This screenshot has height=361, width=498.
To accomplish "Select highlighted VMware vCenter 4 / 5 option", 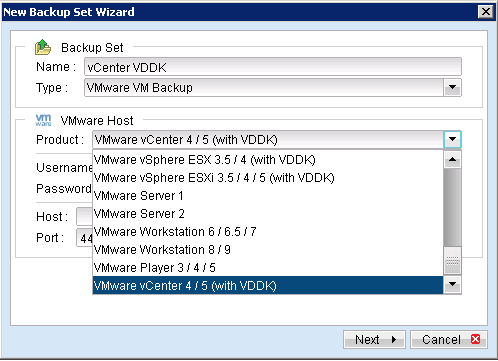I will (268, 286).
